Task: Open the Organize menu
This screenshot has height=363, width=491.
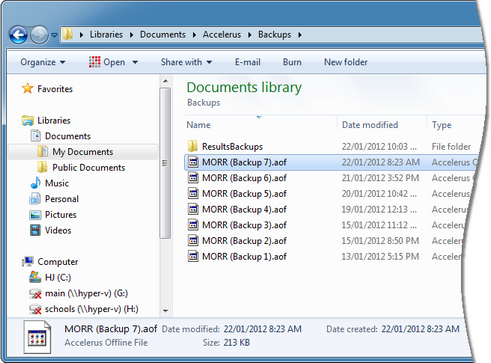Action: pyautogui.click(x=43, y=62)
